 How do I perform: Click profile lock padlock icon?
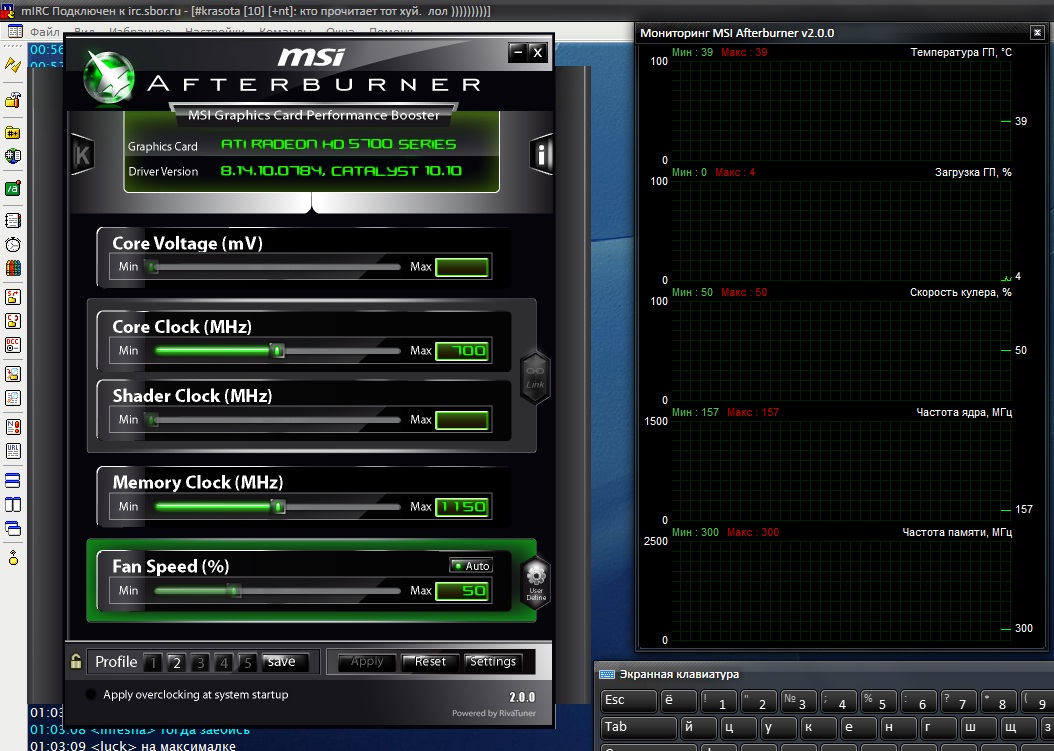(76, 661)
